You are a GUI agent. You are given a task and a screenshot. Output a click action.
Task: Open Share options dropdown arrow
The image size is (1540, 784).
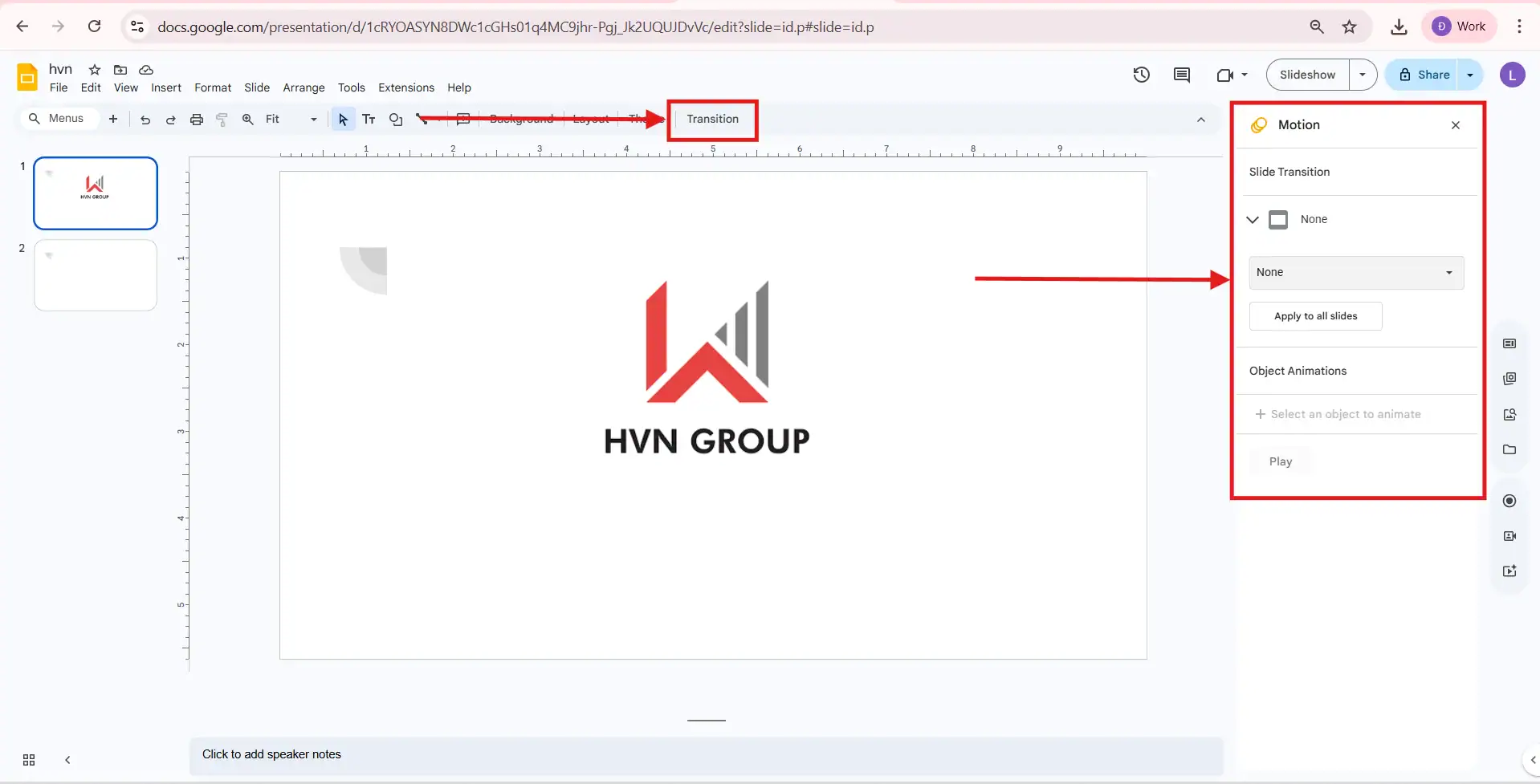click(1470, 75)
